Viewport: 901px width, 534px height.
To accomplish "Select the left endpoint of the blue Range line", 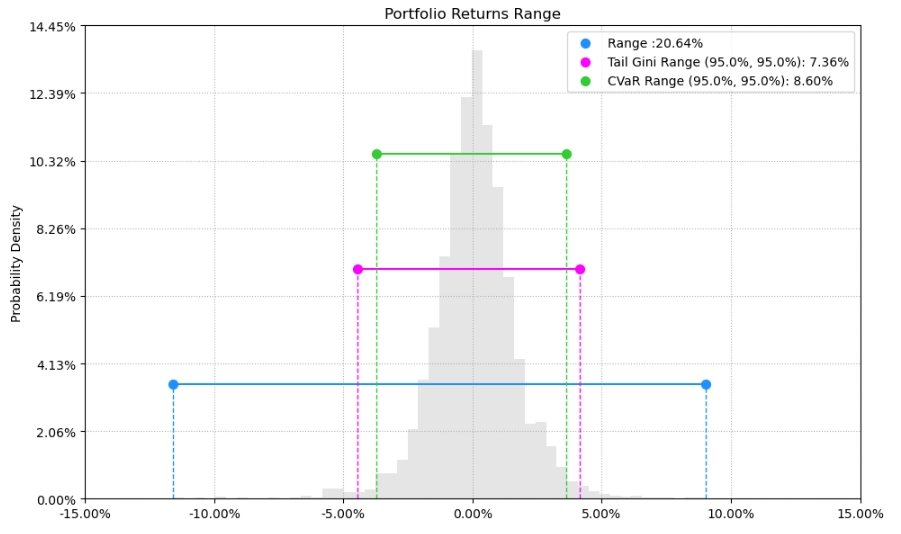I will [173, 384].
